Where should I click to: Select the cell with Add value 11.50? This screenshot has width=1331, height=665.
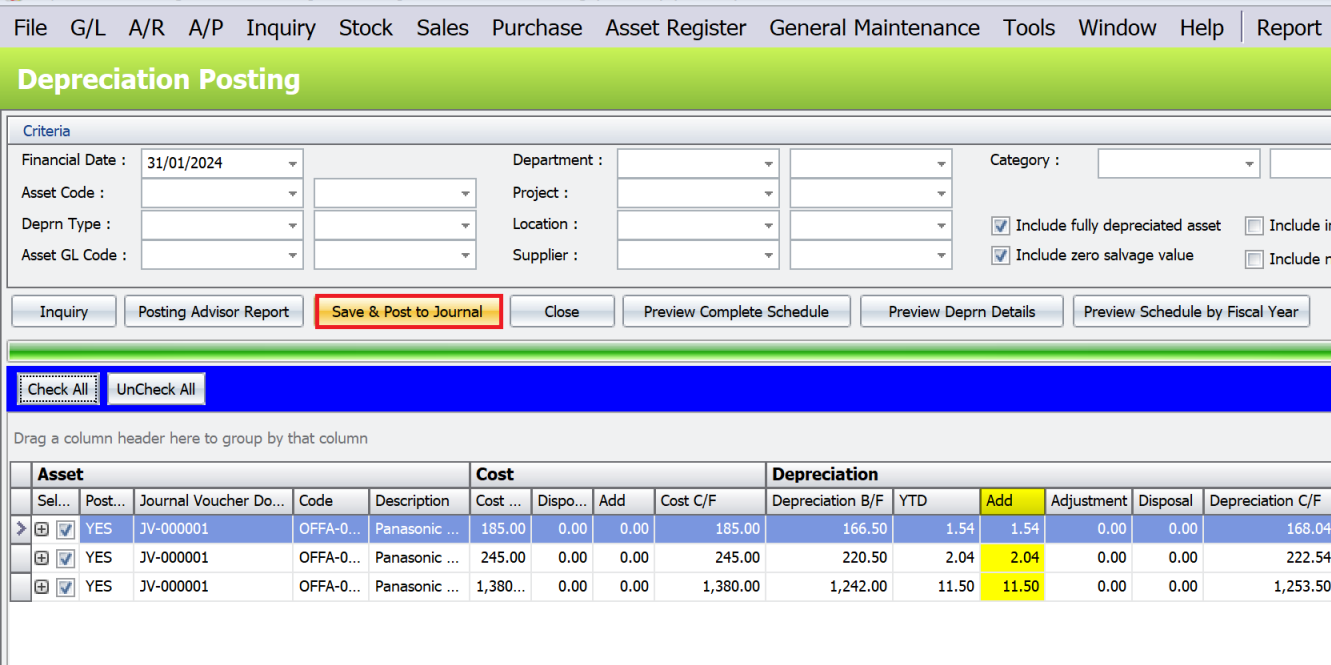[x=1012, y=587]
